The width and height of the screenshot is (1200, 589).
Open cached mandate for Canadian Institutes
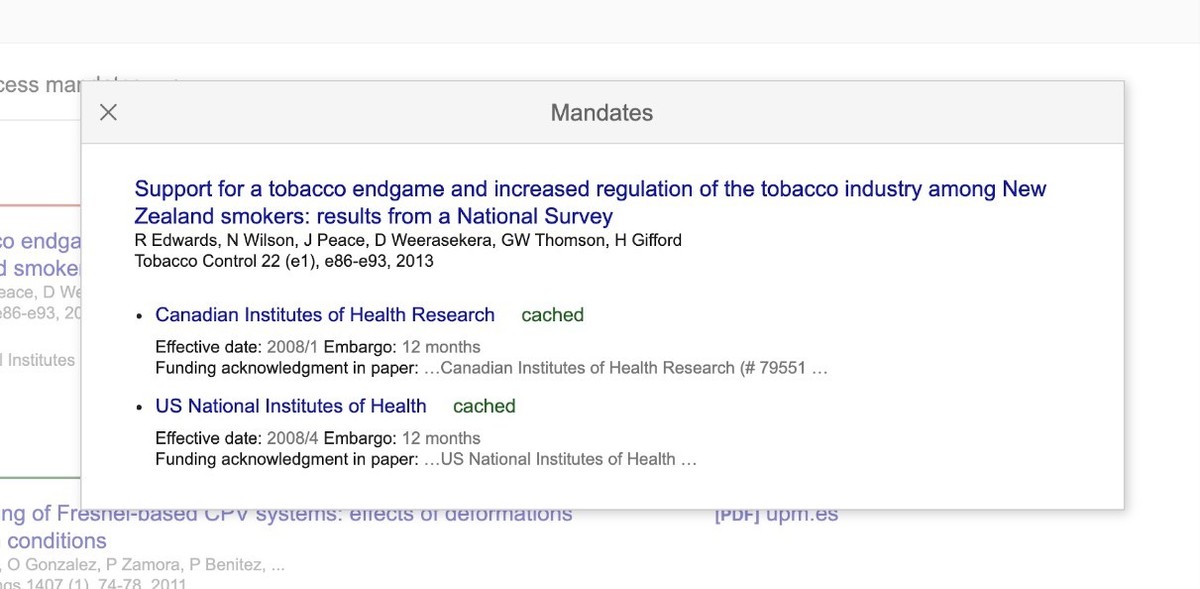(x=552, y=315)
